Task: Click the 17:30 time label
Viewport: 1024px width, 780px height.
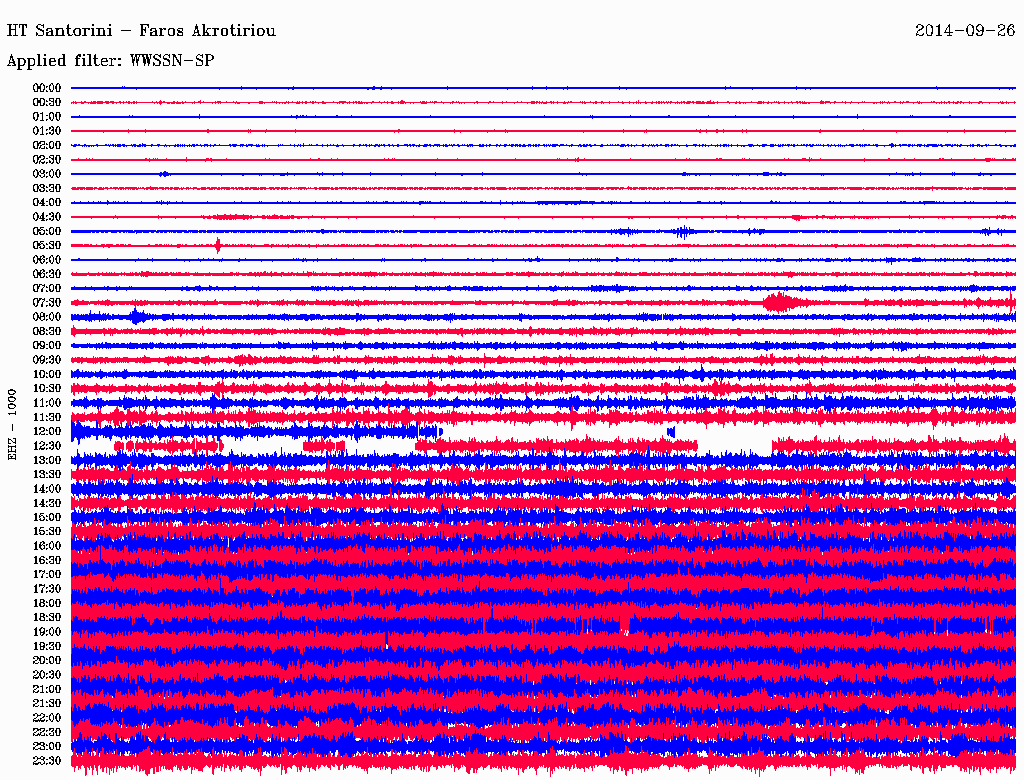Action: coord(46,589)
